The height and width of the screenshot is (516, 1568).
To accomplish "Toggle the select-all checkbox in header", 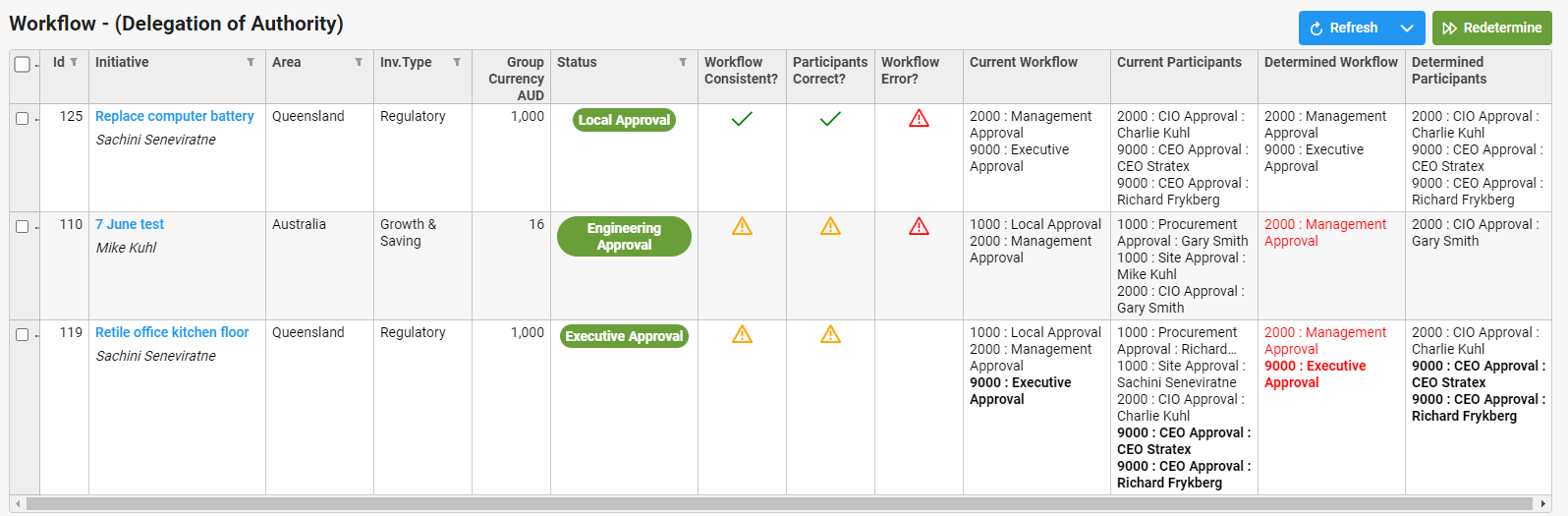I will point(23,65).
